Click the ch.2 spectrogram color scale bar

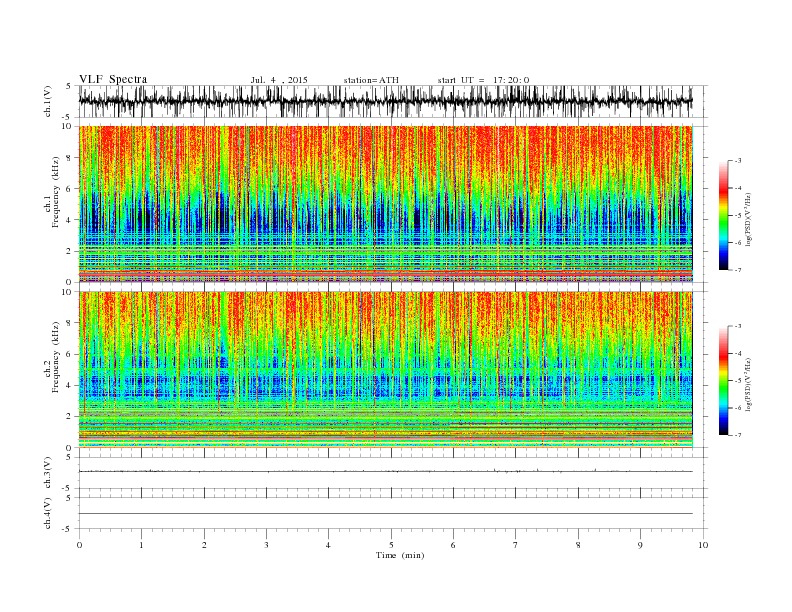pos(723,381)
